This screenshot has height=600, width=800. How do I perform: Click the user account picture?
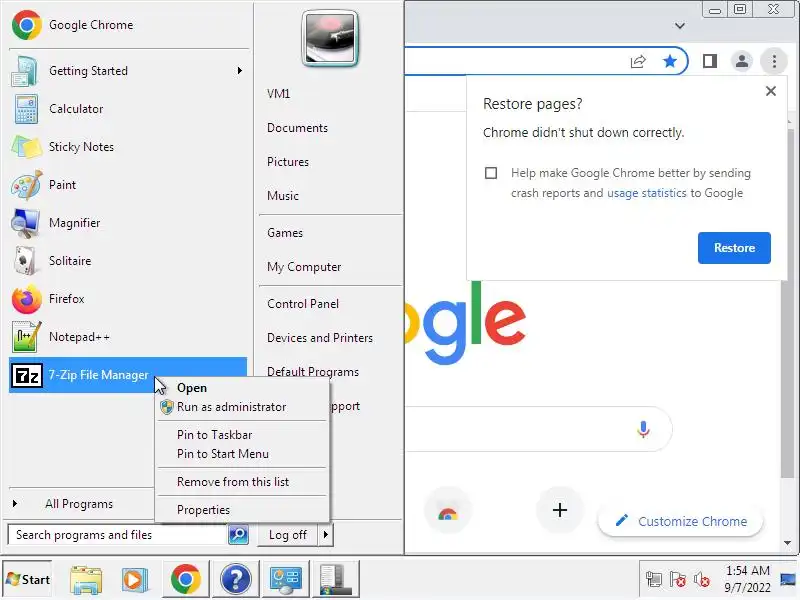[330, 38]
